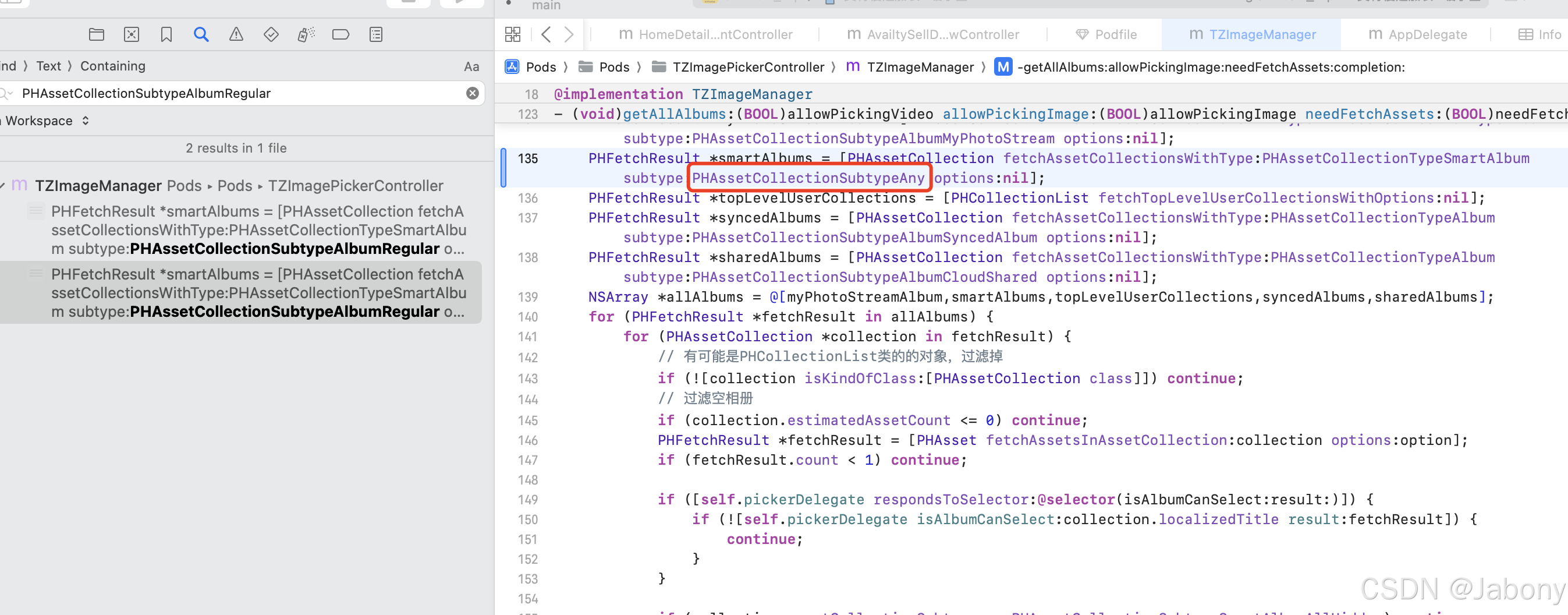Switch to AvailtySellD...wController tab
Screen dimensions: 1568x615
(x=933, y=35)
